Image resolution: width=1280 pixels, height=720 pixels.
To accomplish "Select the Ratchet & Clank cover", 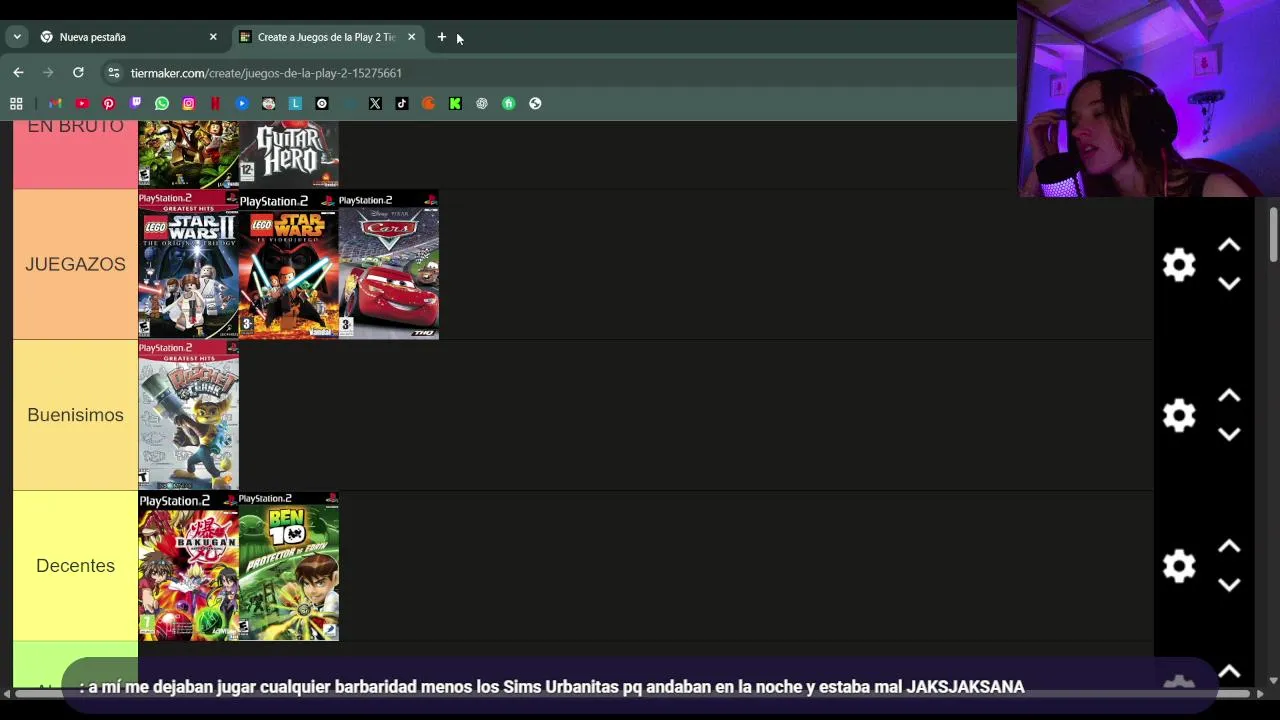I will (188, 415).
